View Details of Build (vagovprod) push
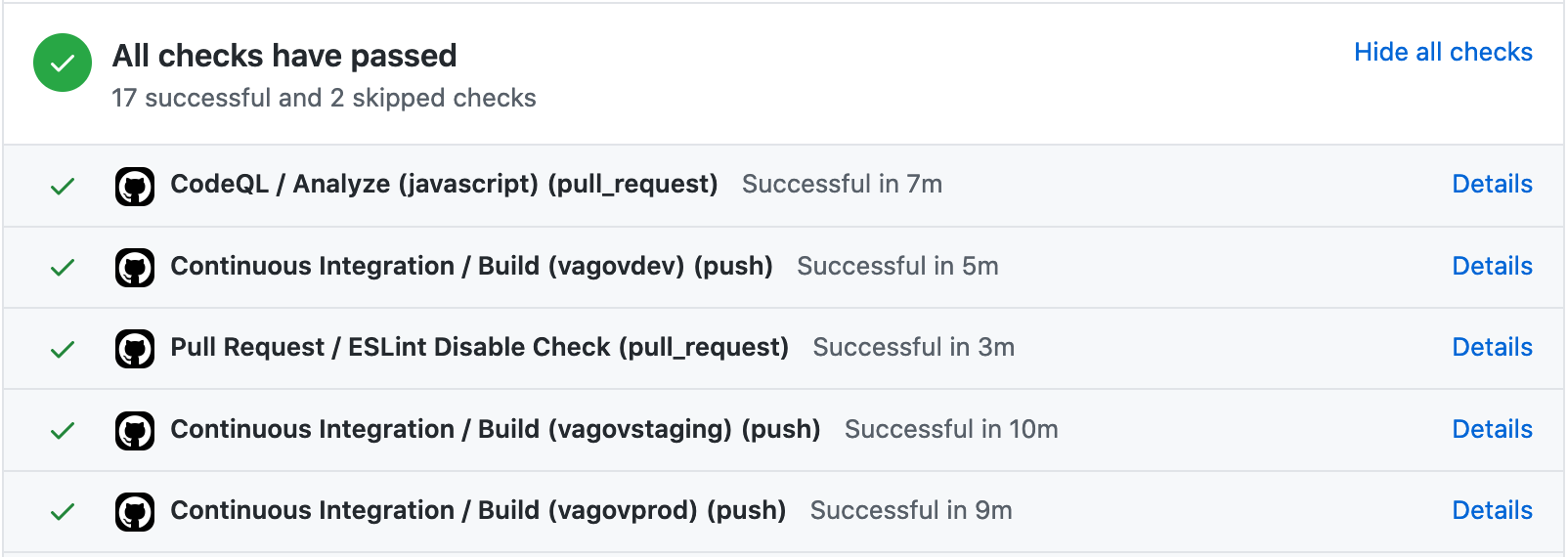Viewport: 1568px width, 557px height. (1492, 510)
